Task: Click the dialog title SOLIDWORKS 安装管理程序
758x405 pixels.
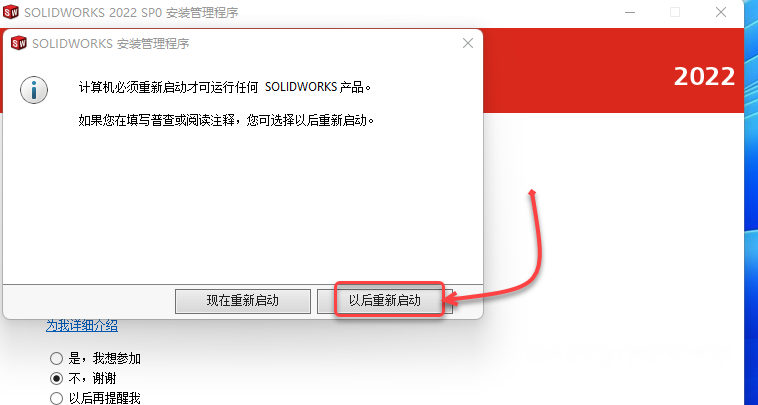Action: point(111,43)
